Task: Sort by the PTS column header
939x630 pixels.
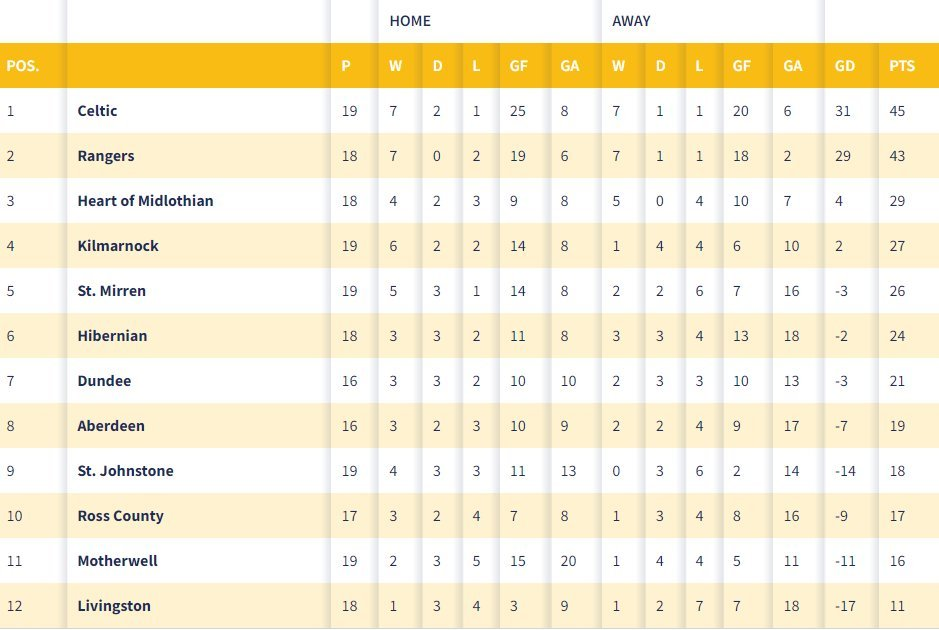Action: pyautogui.click(x=902, y=66)
